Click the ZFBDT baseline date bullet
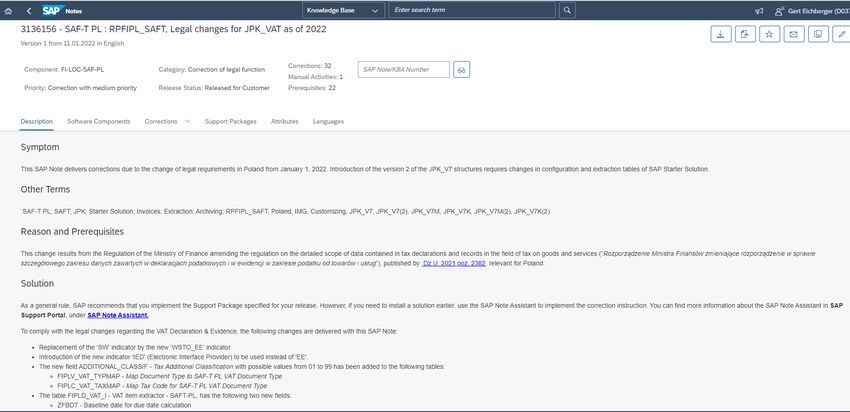Viewport: 850px width, 412px height. coord(124,405)
